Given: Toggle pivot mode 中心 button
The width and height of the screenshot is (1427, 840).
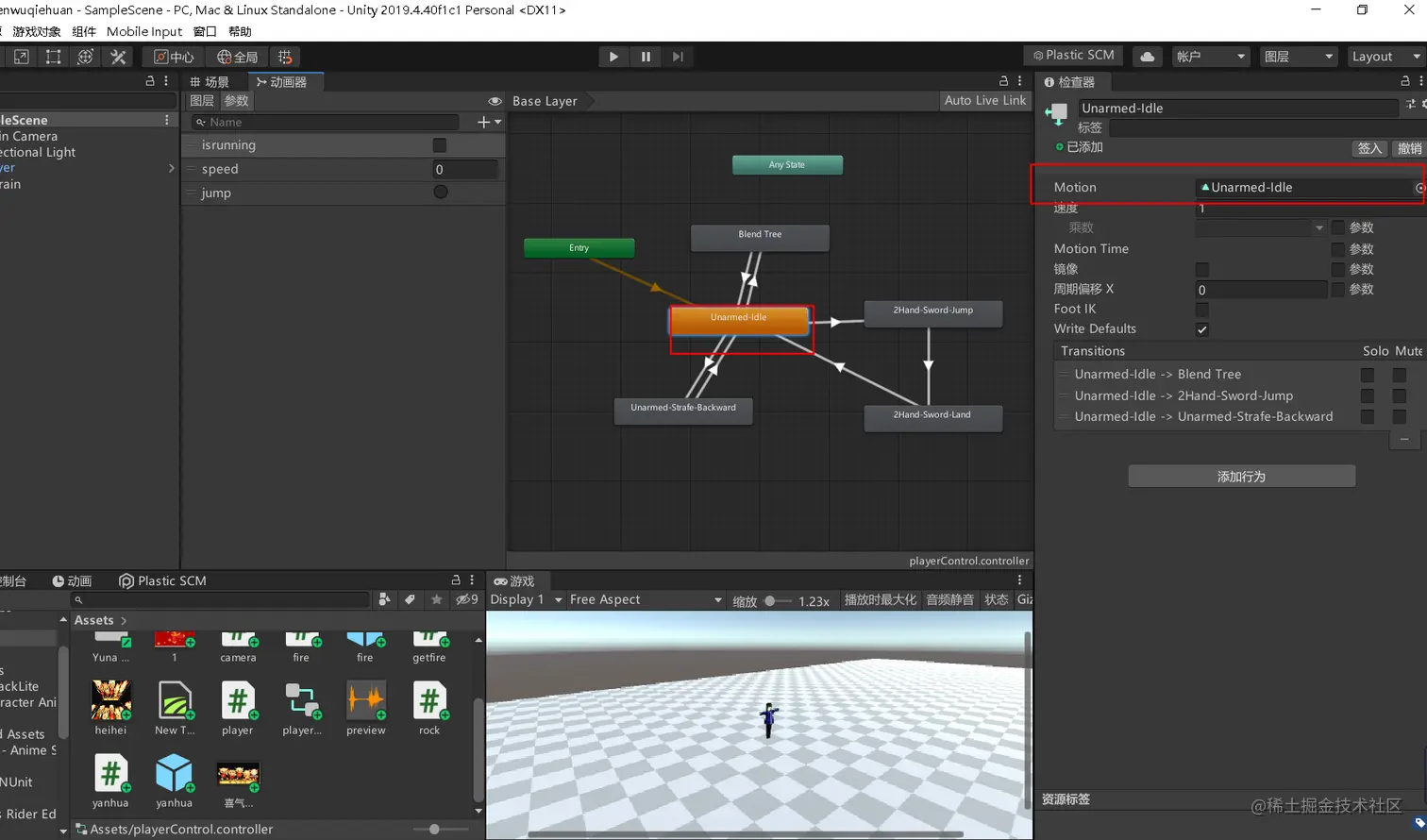Looking at the screenshot, I should [x=174, y=57].
